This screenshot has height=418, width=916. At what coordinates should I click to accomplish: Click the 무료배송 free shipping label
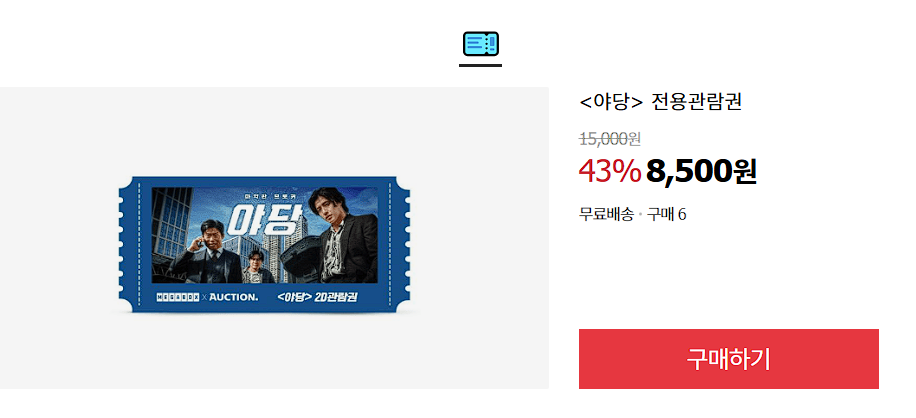coord(606,214)
